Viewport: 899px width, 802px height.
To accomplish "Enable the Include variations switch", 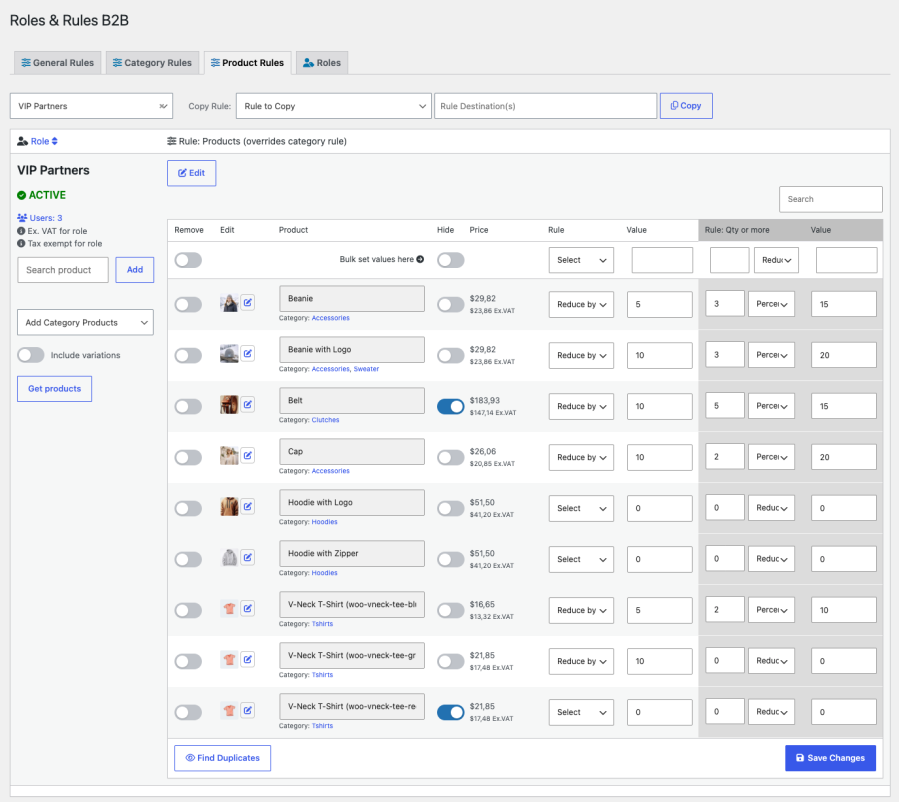I will (30, 355).
